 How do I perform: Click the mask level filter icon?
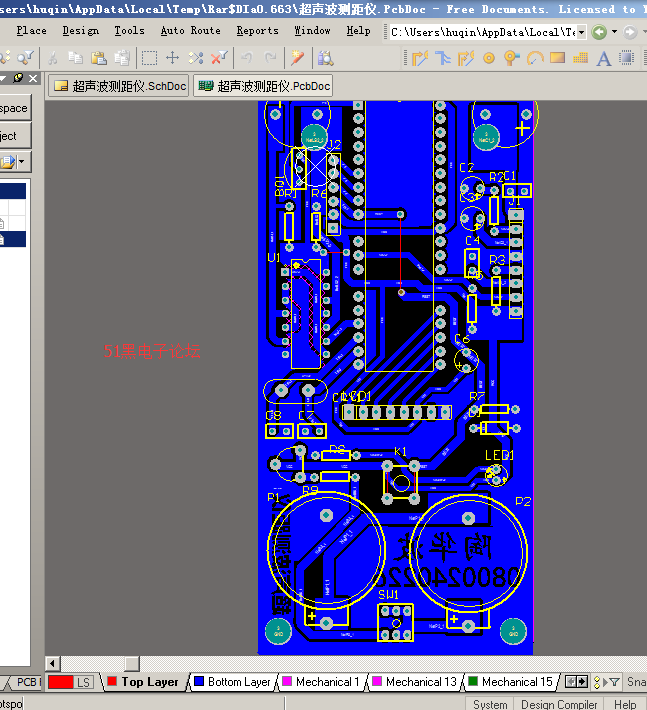pyautogui.click(x=614, y=682)
